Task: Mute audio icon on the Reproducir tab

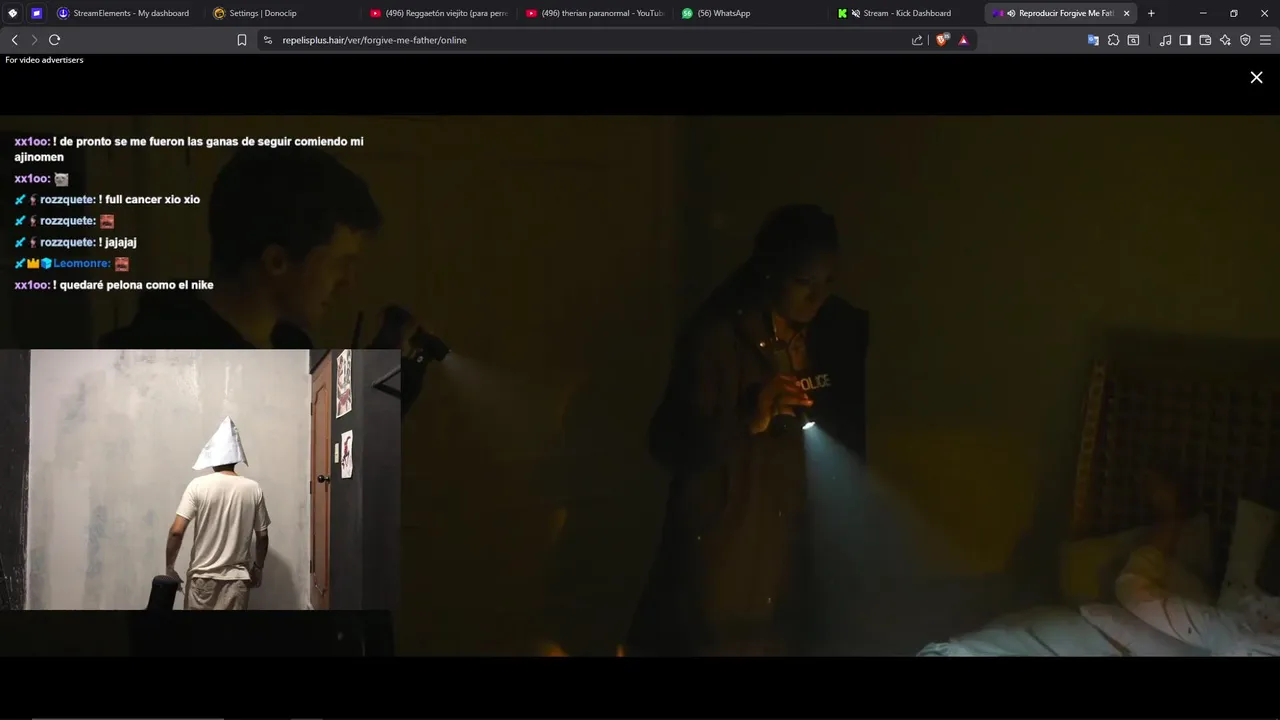Action: 1011,13
